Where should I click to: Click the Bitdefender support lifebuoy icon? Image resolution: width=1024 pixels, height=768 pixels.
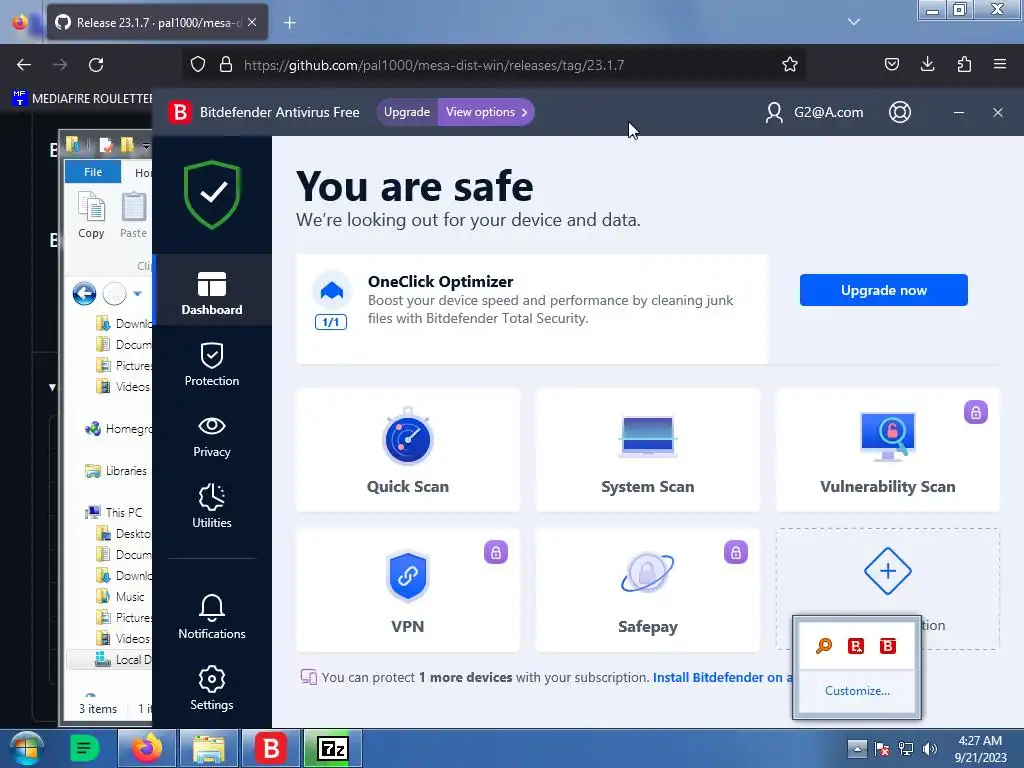pos(899,112)
